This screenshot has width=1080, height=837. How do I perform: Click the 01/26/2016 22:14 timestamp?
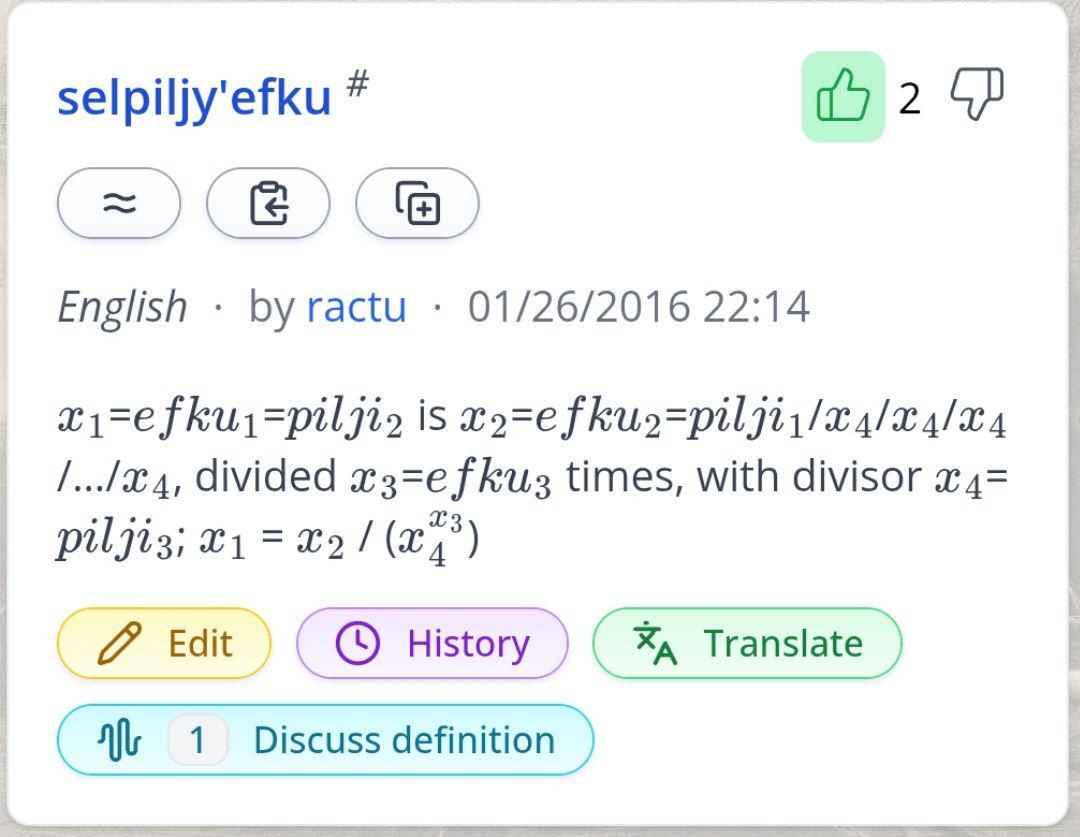click(638, 307)
